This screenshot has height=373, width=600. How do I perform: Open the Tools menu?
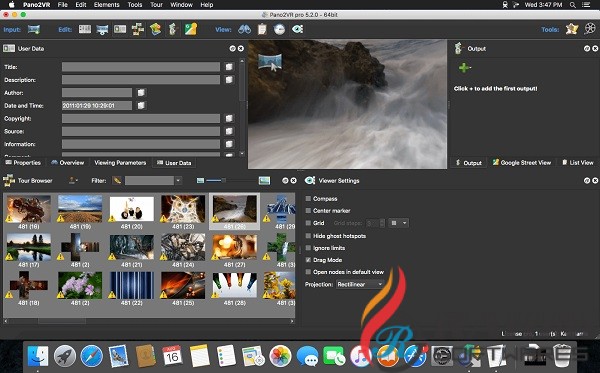point(135,5)
